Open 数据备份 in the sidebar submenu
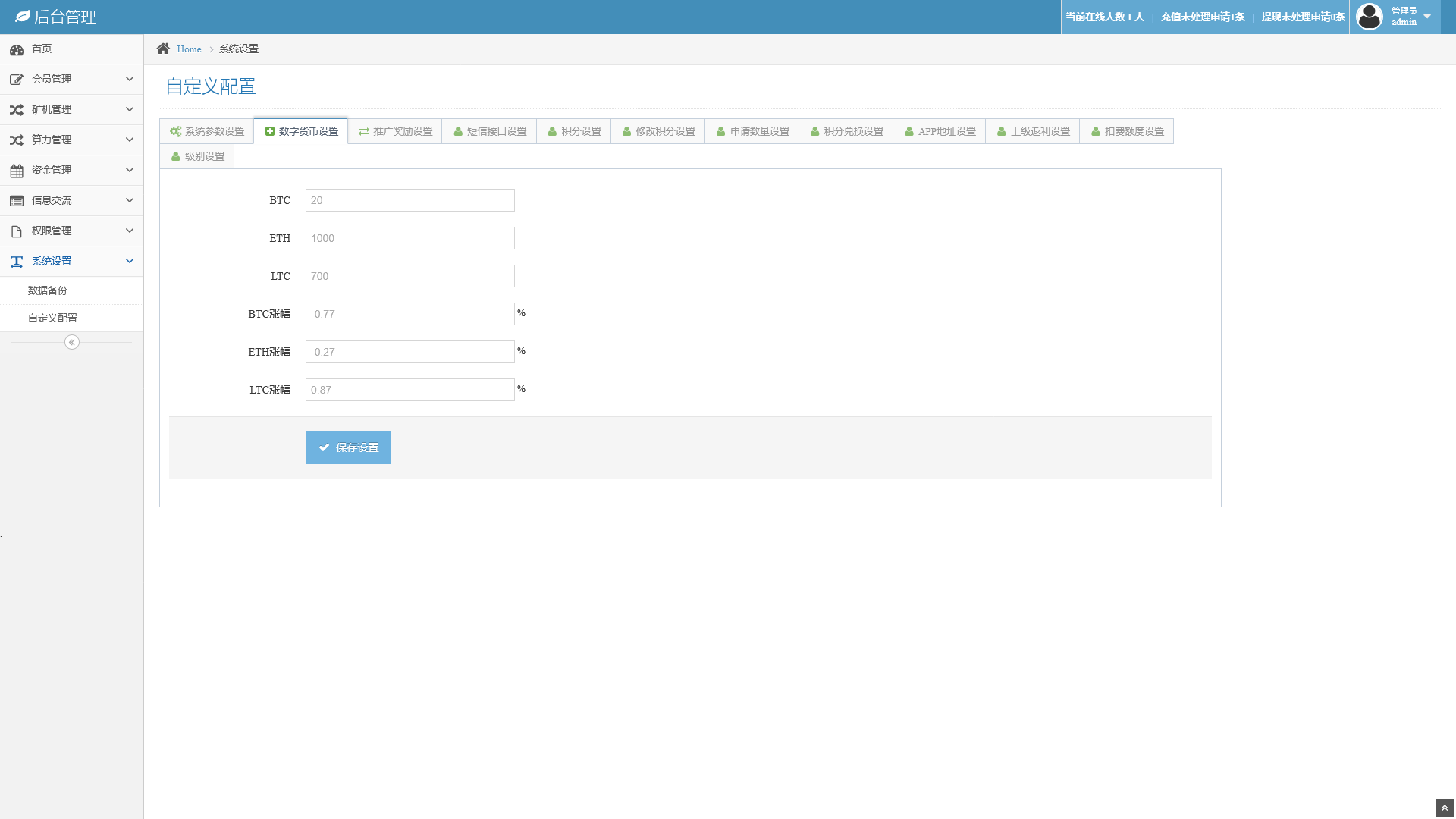The height and width of the screenshot is (819, 1456). 48,290
